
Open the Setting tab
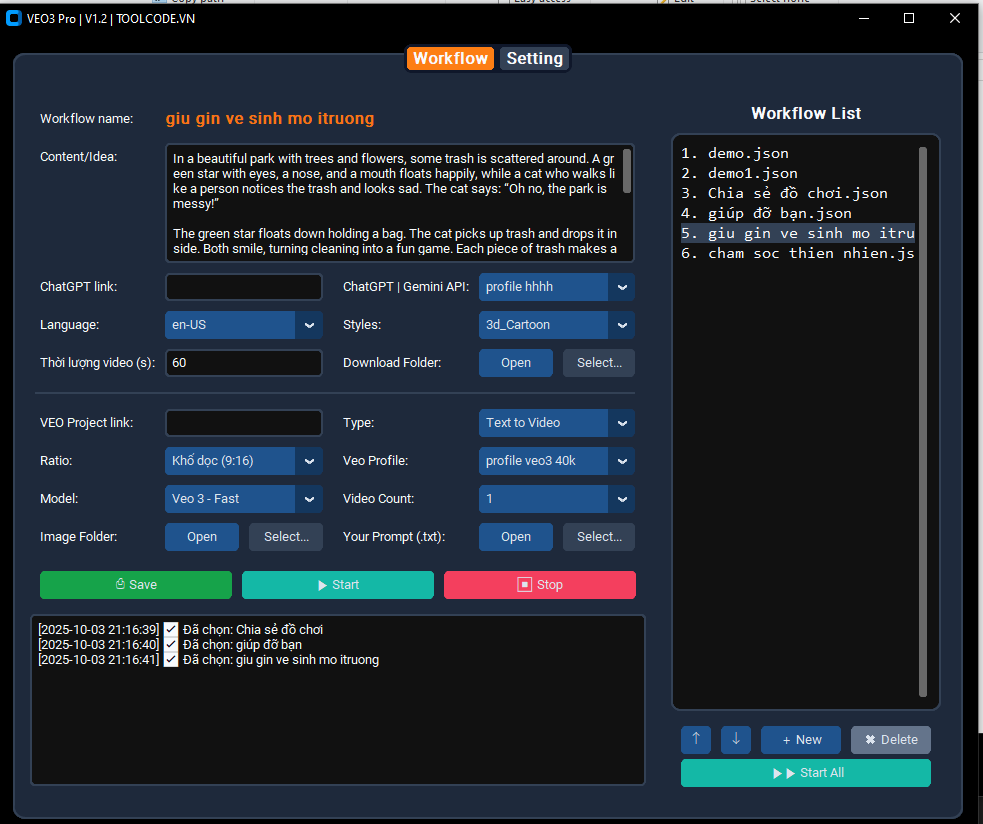click(x=535, y=58)
